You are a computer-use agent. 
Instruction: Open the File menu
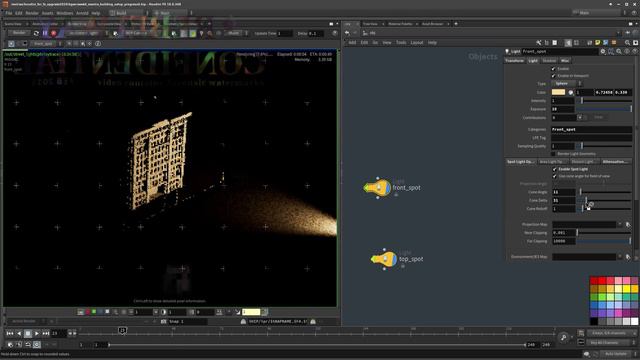[x=9, y=13]
